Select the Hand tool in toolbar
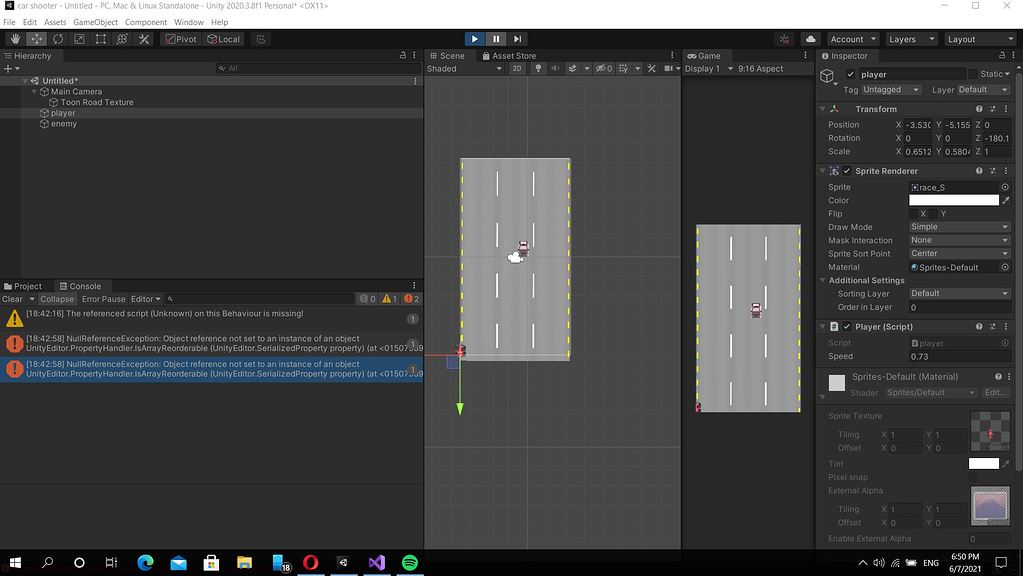This screenshot has height=576, width=1023. [15, 39]
